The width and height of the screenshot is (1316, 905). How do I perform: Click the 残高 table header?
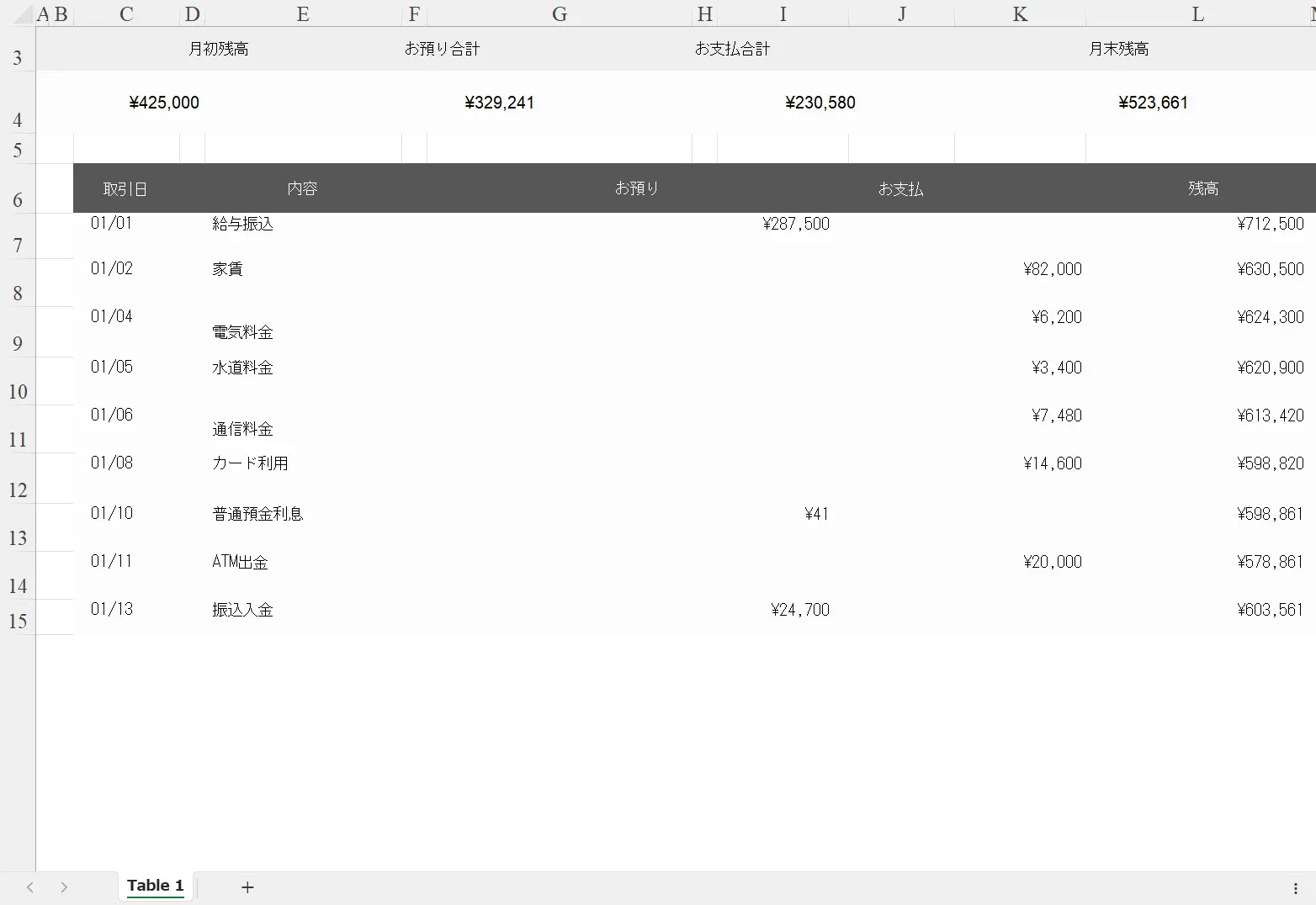(x=1203, y=188)
